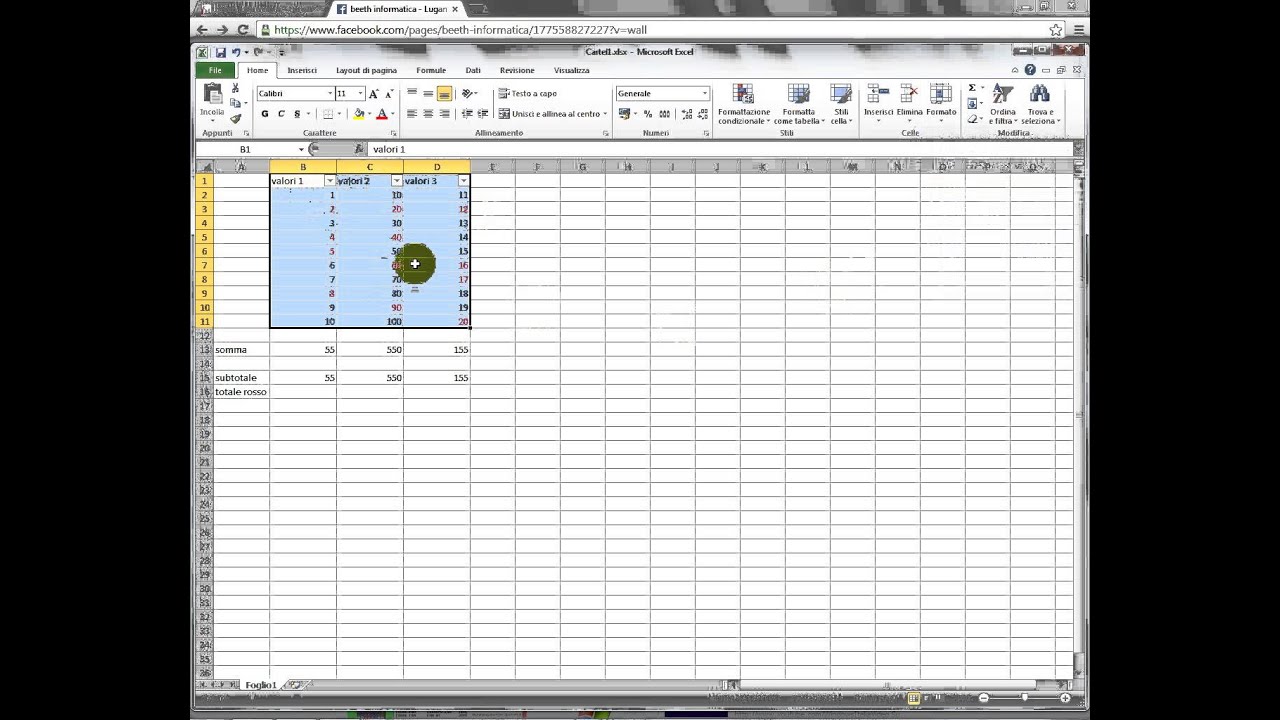Viewport: 1280px width, 720px height.
Task: Click the Trova e seleziona button
Action: pyautogui.click(x=1040, y=105)
